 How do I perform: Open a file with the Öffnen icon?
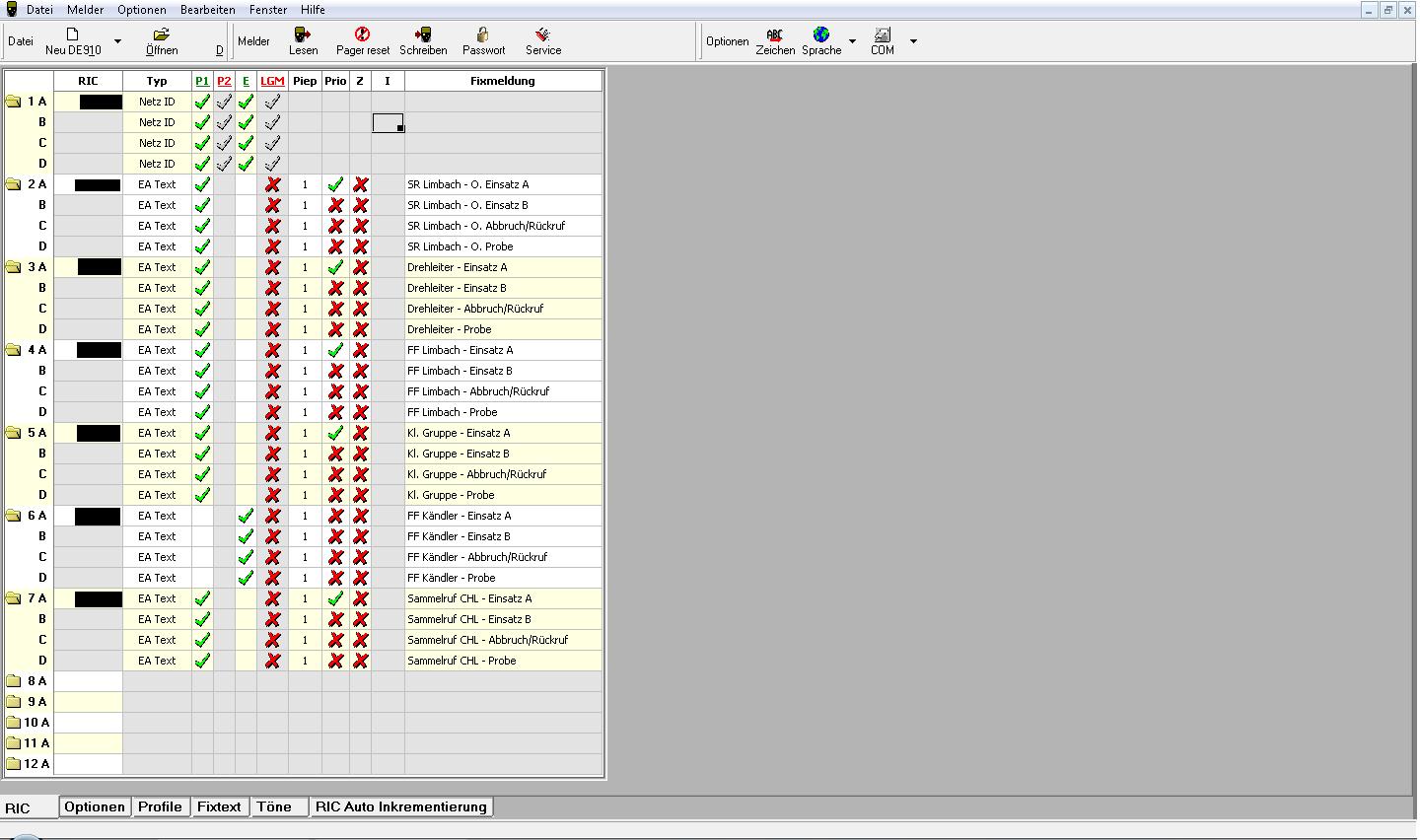[x=162, y=35]
